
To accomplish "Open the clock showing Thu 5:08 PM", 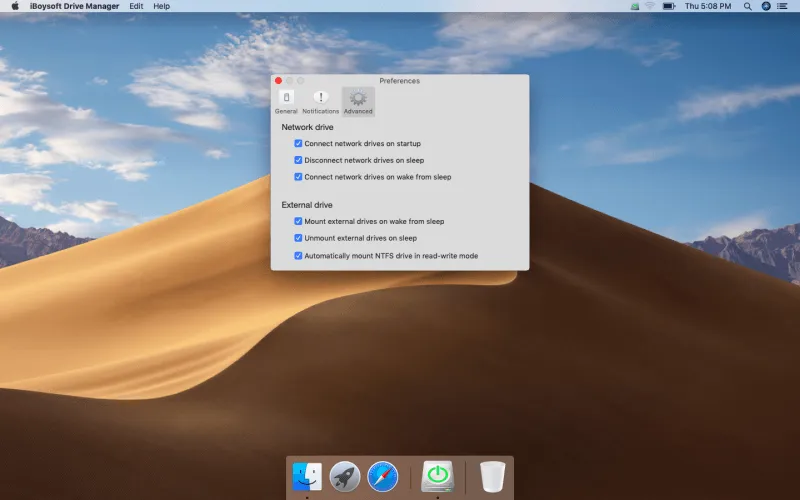I will tap(708, 6).
